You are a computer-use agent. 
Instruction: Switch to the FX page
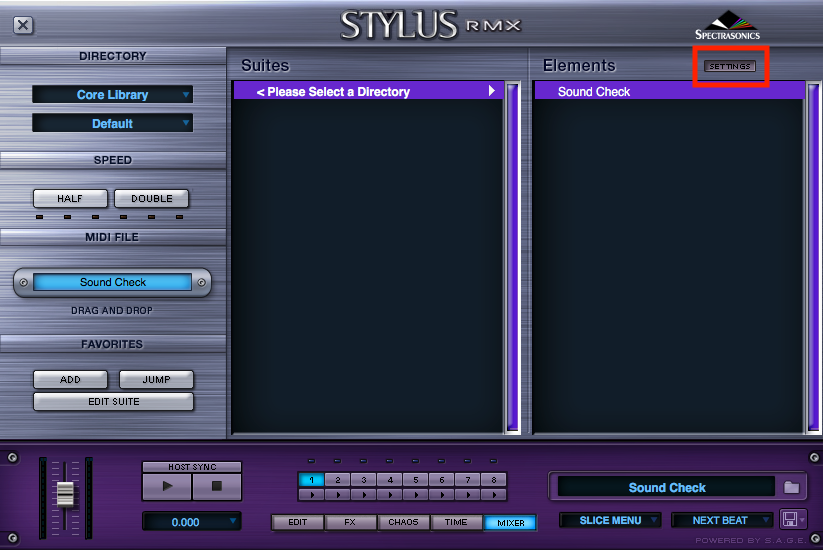(x=350, y=522)
